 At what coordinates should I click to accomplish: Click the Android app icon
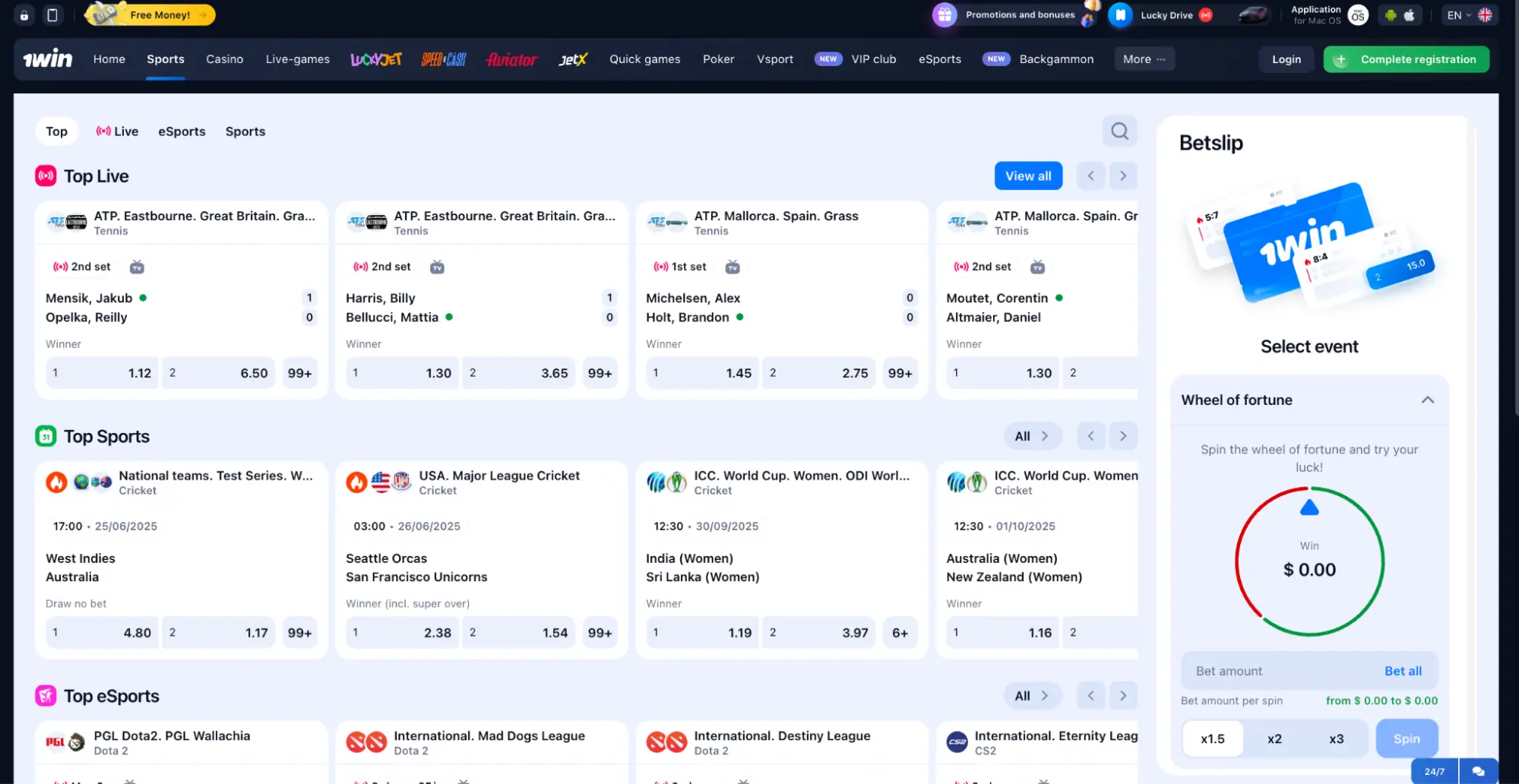click(1391, 15)
